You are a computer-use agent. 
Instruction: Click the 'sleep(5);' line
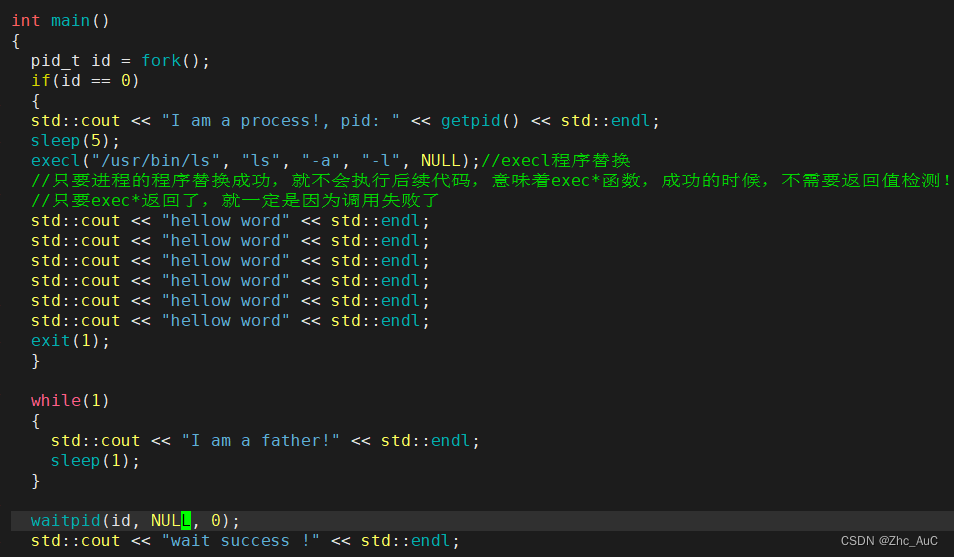[75, 141]
